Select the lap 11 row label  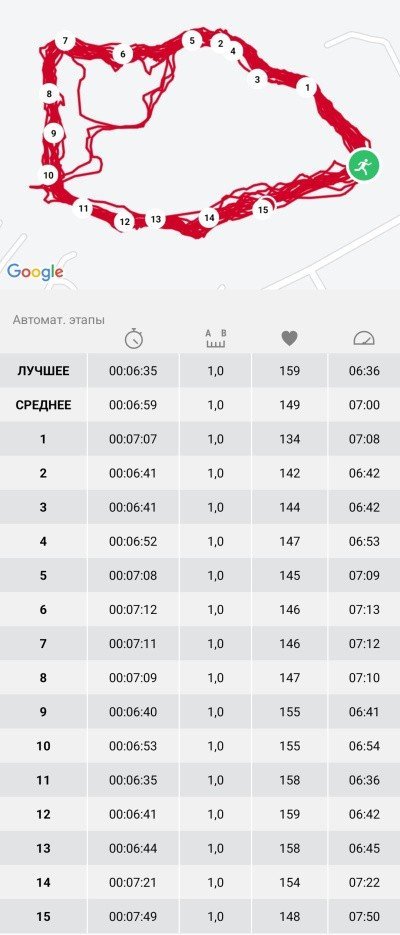click(x=44, y=780)
